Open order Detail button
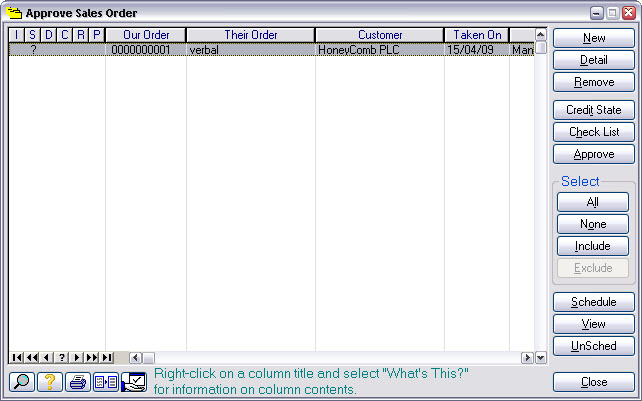 click(x=594, y=60)
